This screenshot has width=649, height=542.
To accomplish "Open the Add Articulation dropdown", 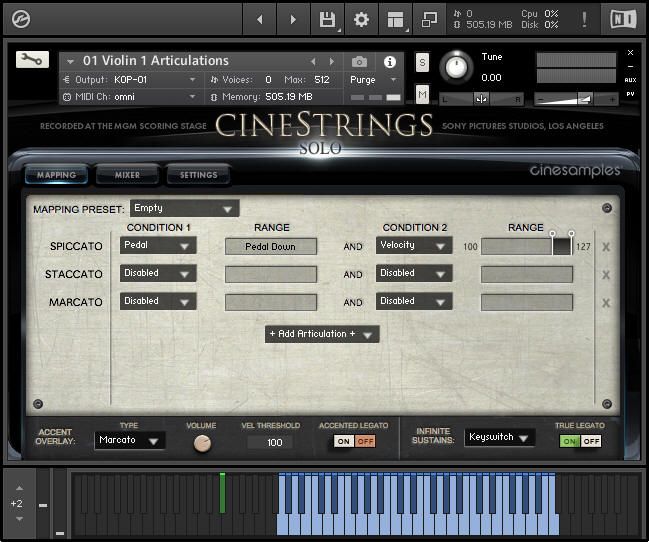I will (x=322, y=334).
